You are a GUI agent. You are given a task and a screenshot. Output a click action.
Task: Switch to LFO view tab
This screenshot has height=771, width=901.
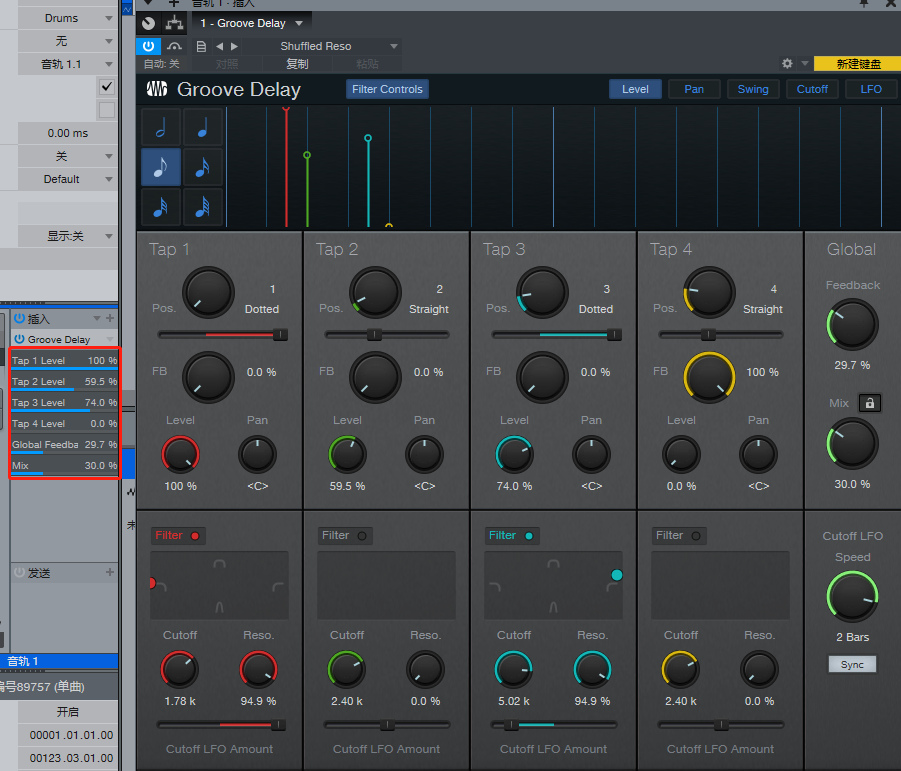coord(871,89)
